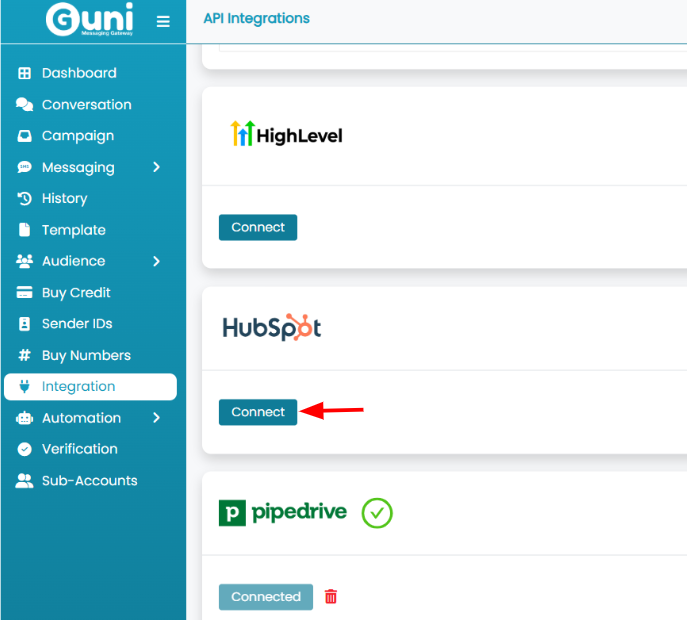Viewport: 687px width, 620px height.
Task: Go to Sub-Accounts page
Action: (x=90, y=481)
